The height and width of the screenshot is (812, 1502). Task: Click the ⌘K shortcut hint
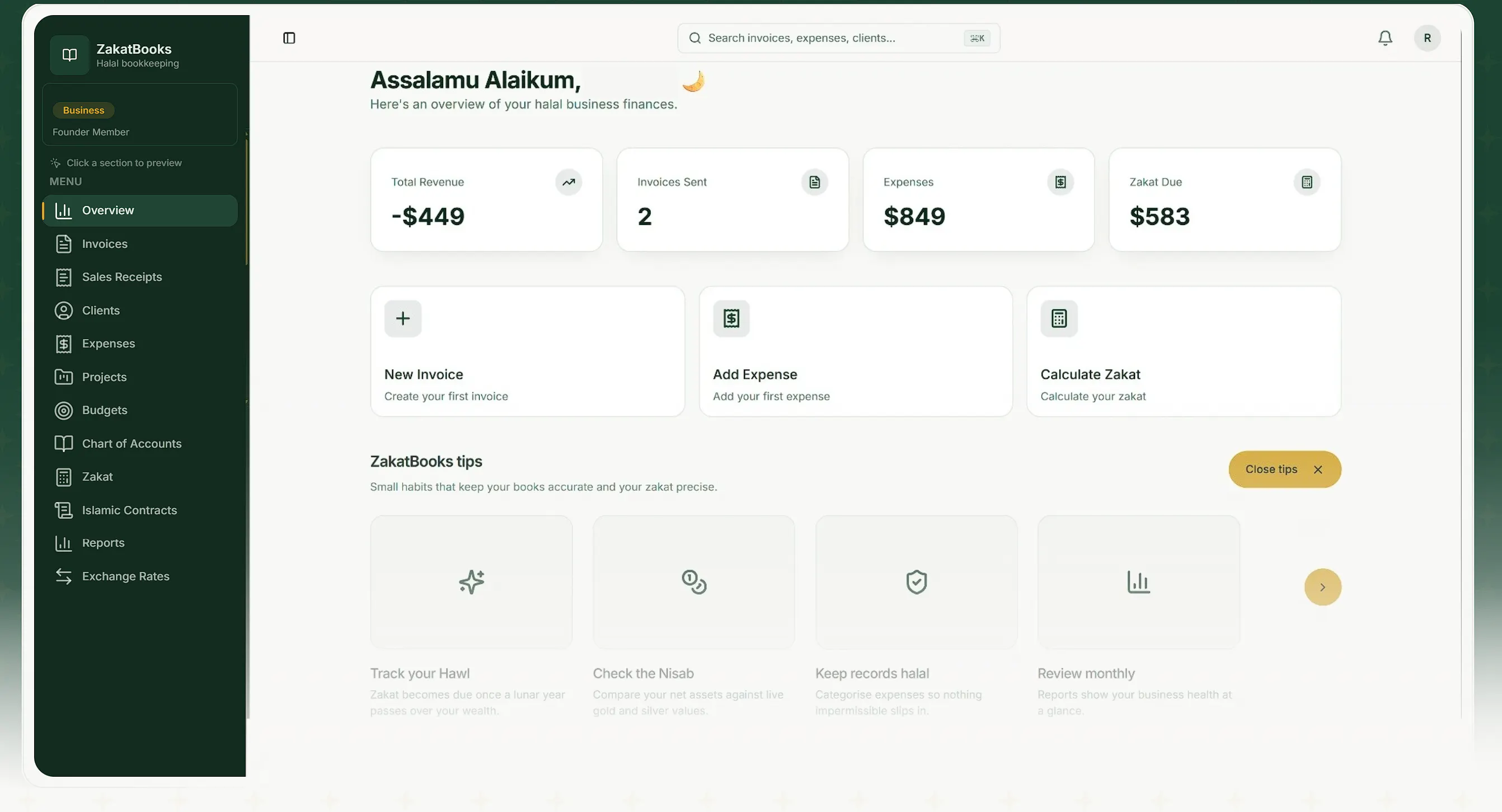[977, 38]
